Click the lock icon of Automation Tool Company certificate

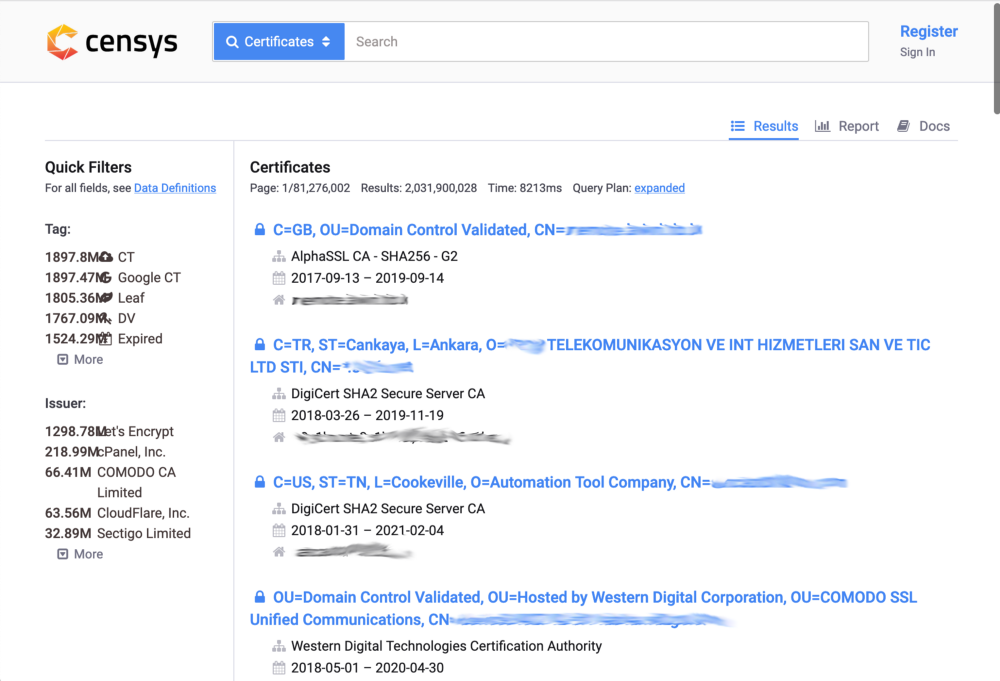pos(260,482)
